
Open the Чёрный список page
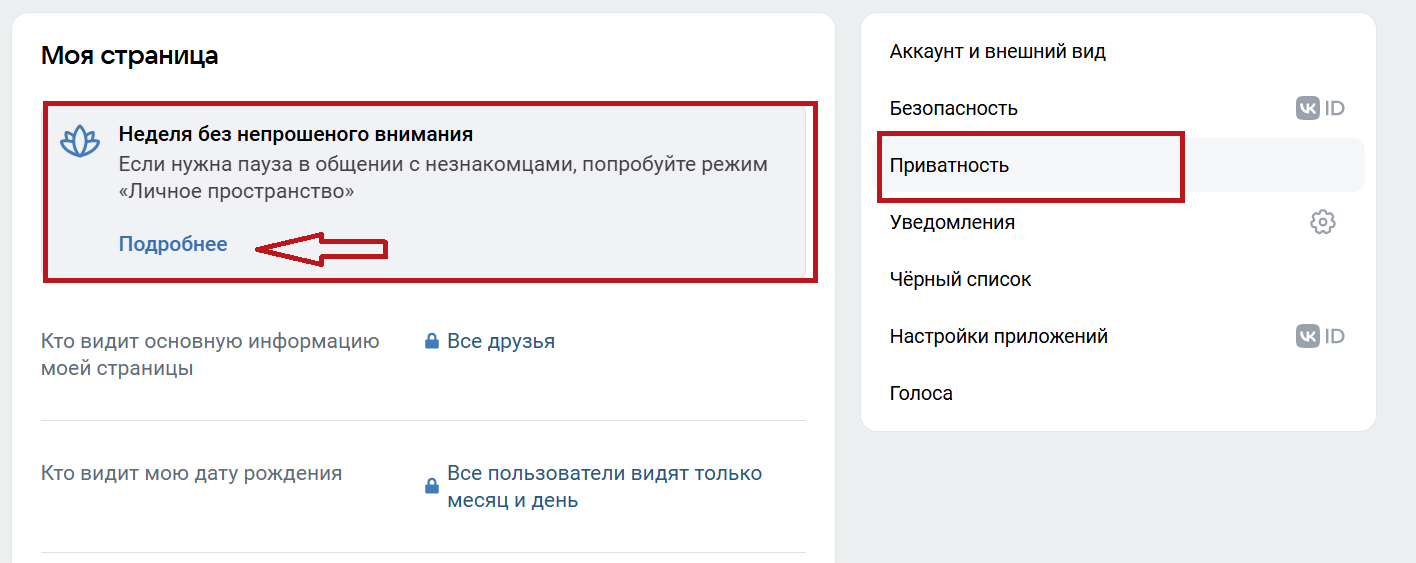(x=960, y=279)
